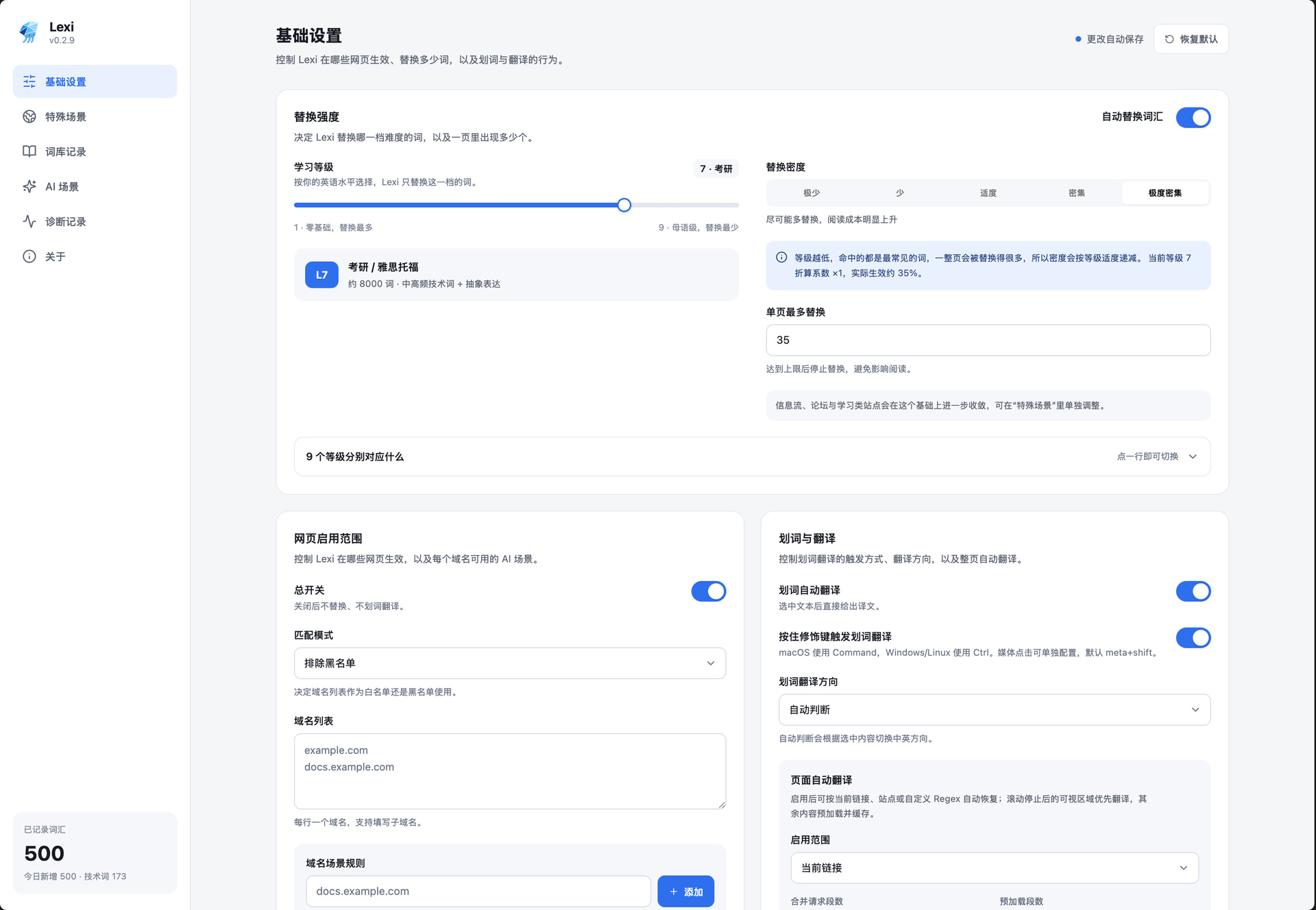Click the filled blue part of the 学习等级 slider
The height and width of the screenshot is (910, 1316).
[456, 205]
